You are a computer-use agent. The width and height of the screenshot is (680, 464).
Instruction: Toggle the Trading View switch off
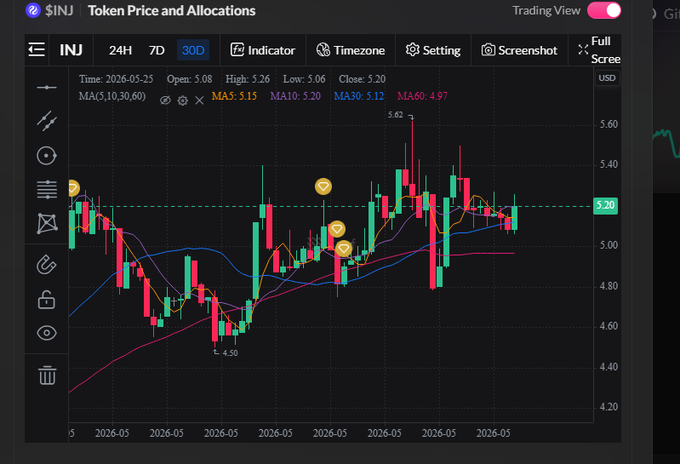(x=604, y=10)
